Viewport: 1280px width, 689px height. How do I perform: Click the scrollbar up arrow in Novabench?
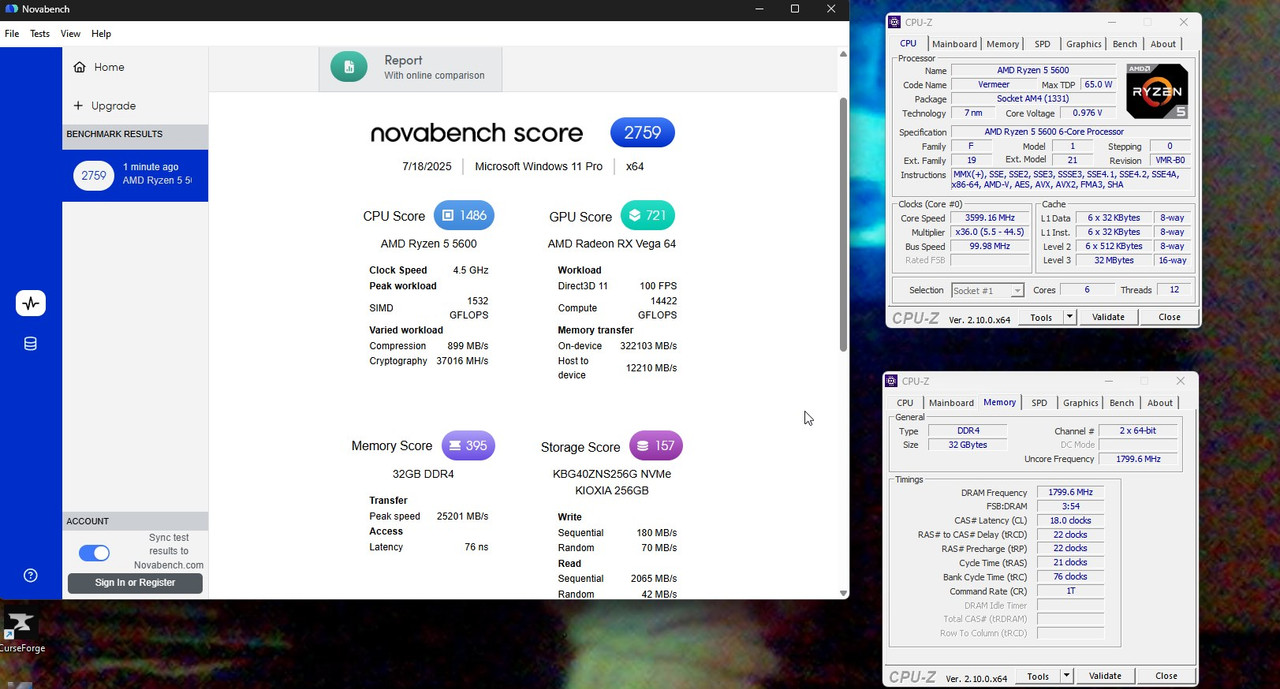click(843, 53)
